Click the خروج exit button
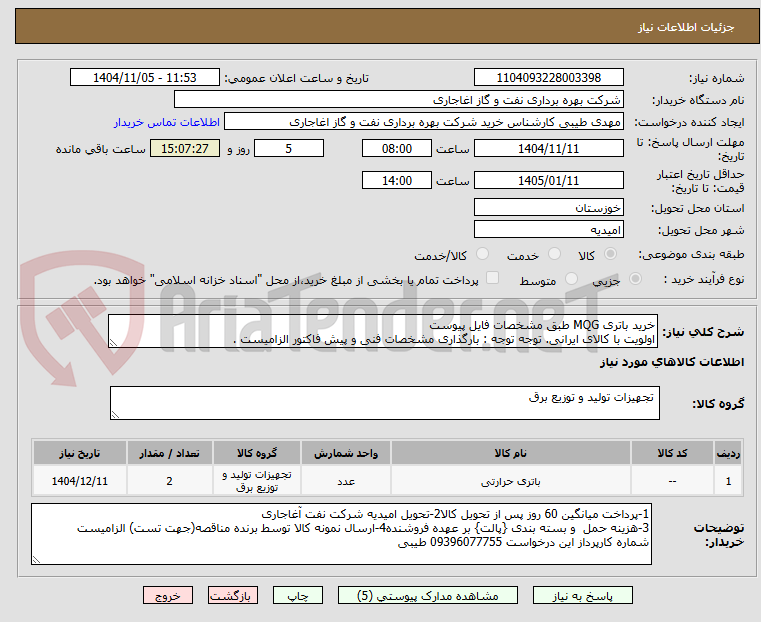The width and height of the screenshot is (761, 622). click(x=168, y=595)
